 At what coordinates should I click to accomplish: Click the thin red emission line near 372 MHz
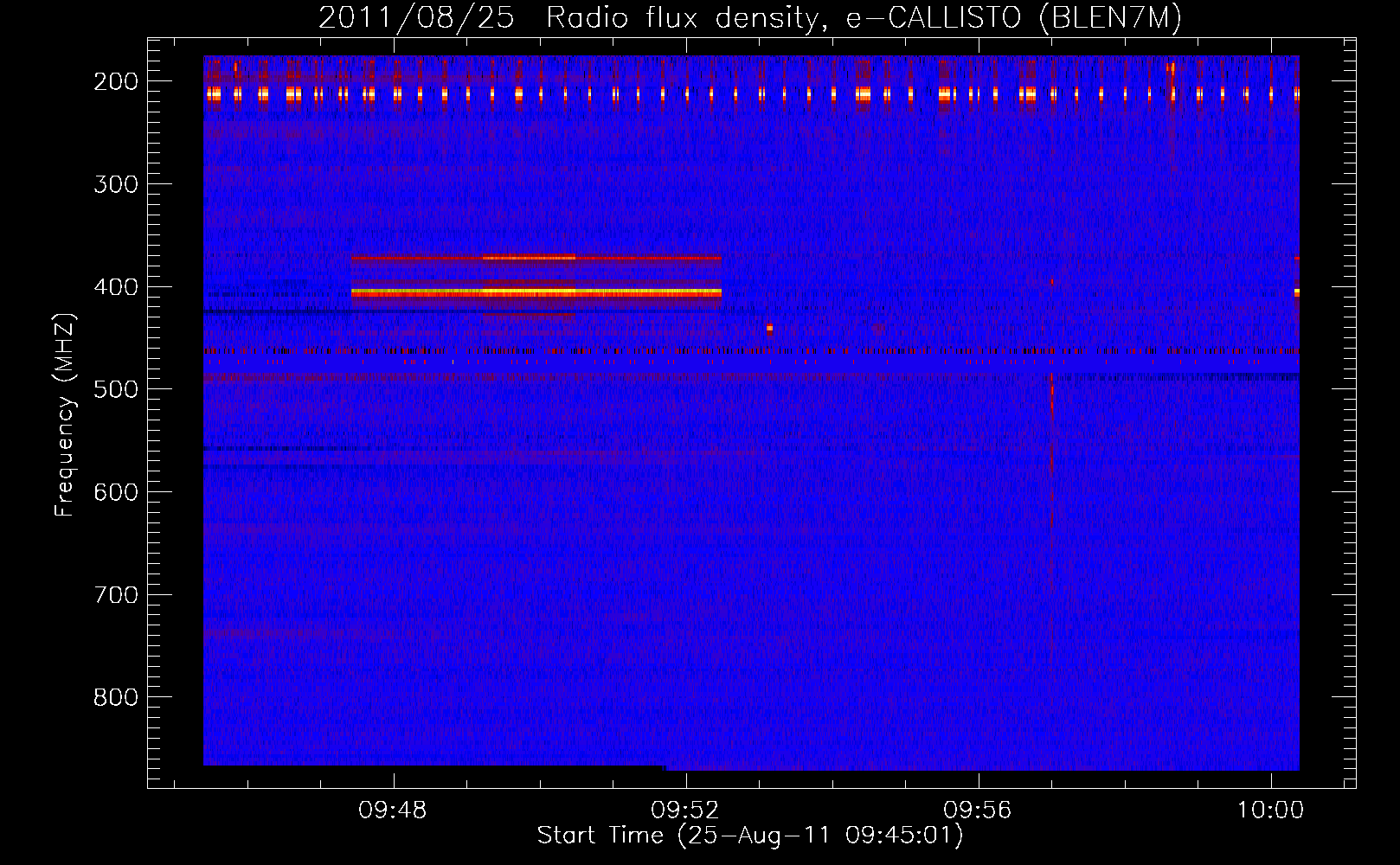pyautogui.click(x=536, y=258)
